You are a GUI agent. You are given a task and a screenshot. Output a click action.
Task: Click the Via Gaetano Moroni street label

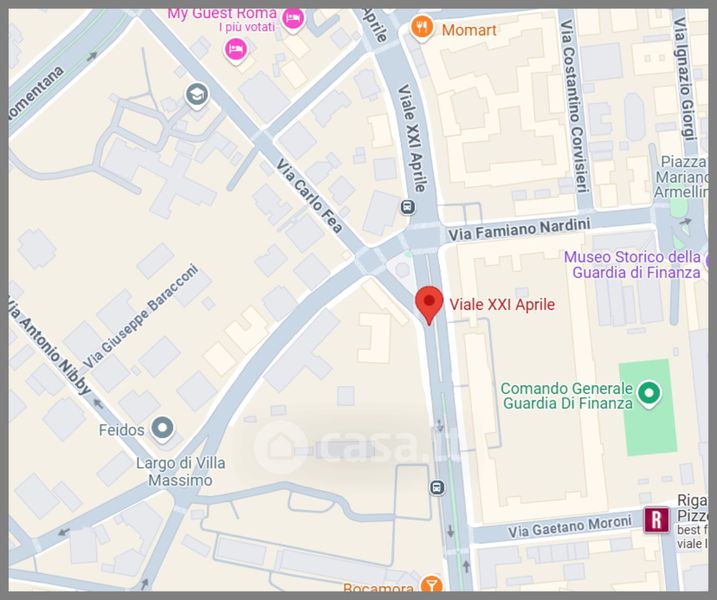[570, 526]
